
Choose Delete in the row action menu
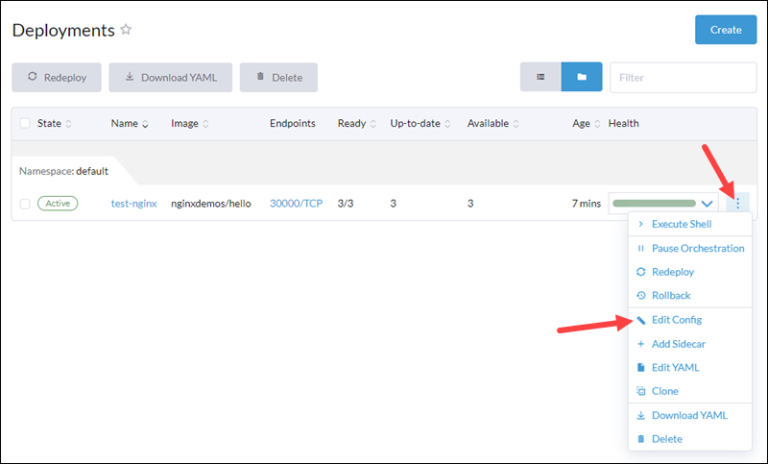tap(690, 439)
